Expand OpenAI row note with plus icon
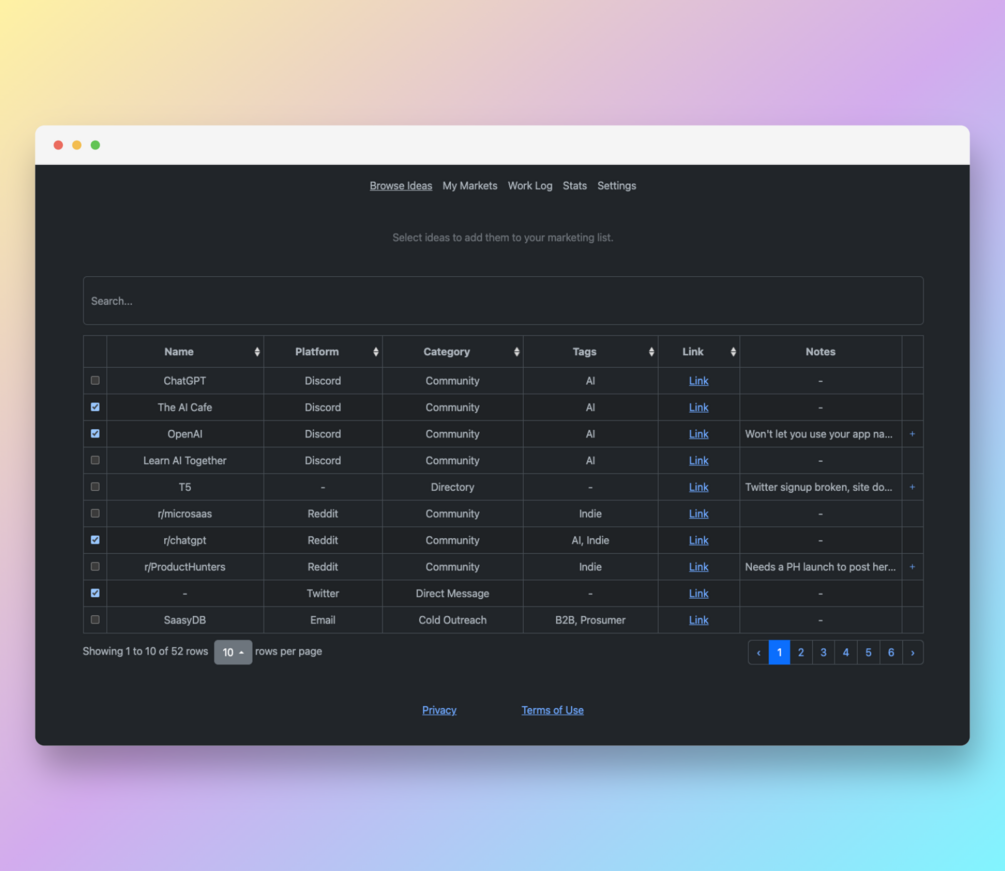The width and height of the screenshot is (1005, 871). click(912, 434)
